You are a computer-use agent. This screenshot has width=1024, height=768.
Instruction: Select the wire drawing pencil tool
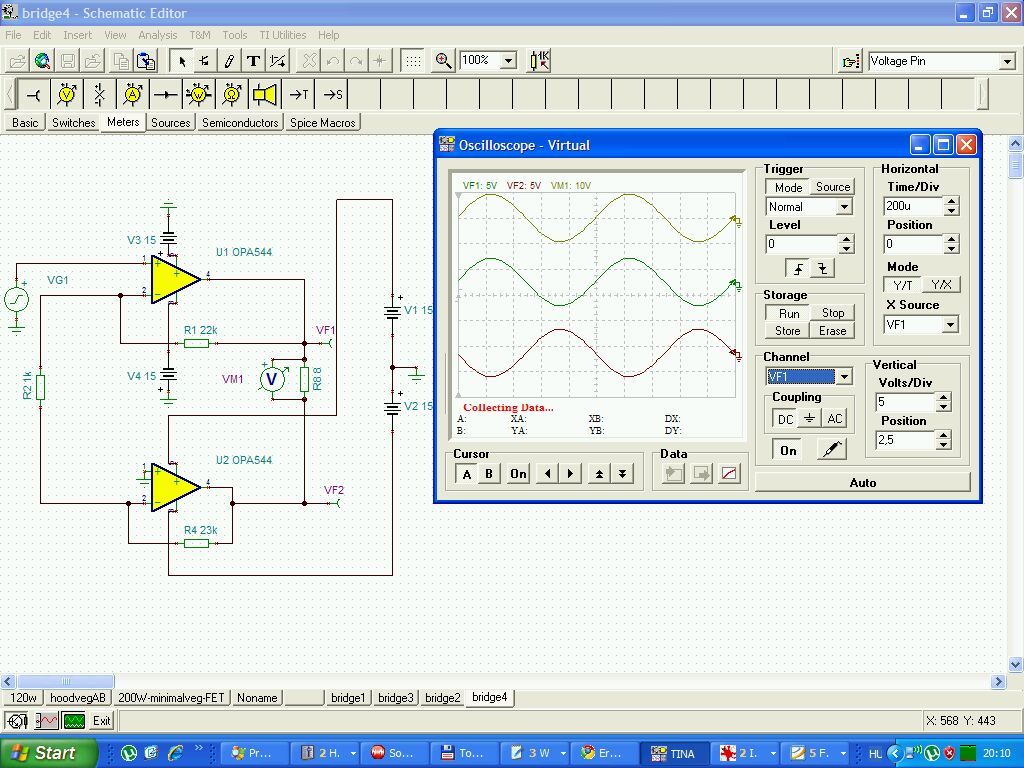coord(229,61)
